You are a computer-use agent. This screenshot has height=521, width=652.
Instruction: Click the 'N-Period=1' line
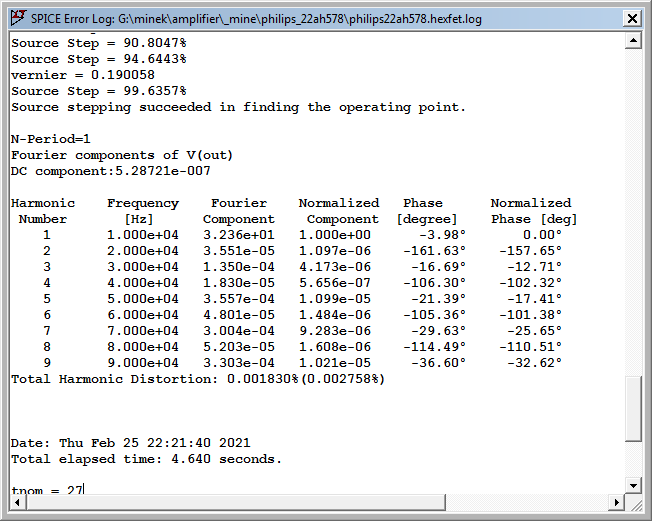(51, 139)
